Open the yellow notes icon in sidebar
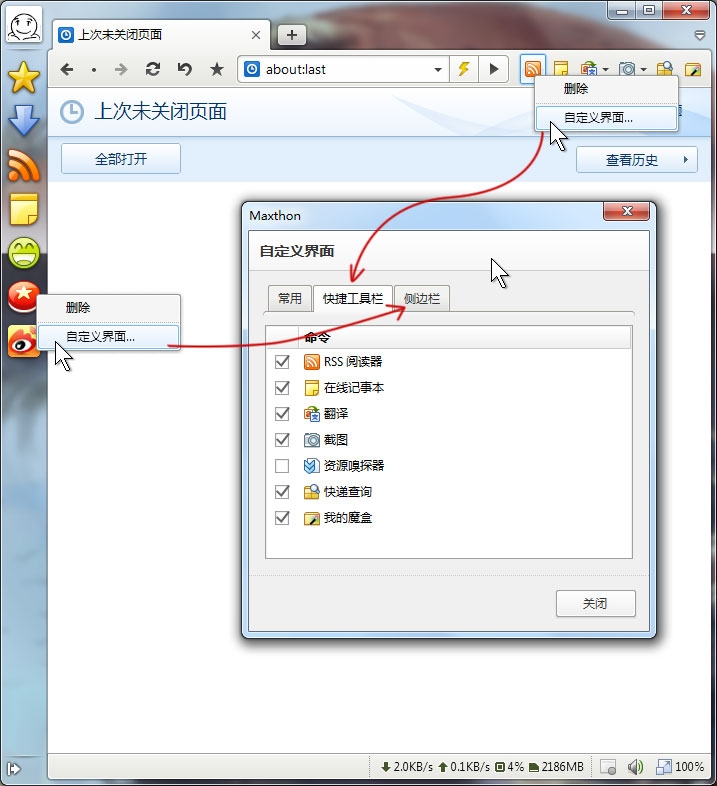 [x=24, y=209]
